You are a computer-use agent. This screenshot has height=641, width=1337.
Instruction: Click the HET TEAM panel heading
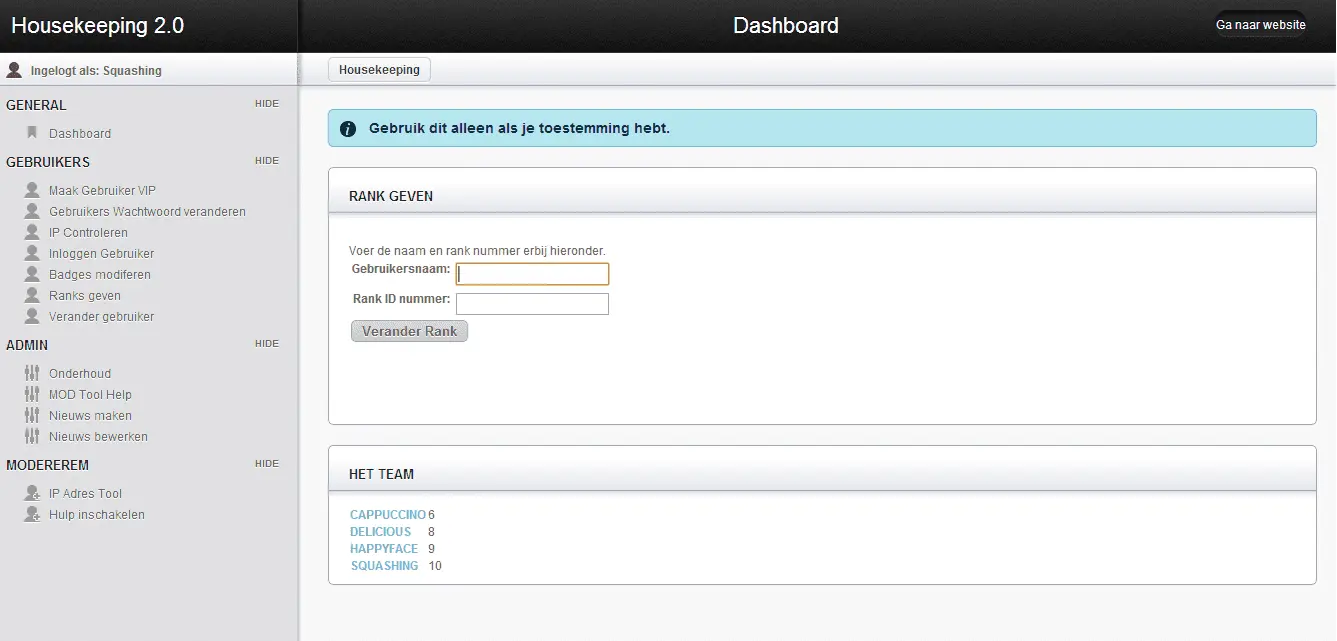coord(381,474)
